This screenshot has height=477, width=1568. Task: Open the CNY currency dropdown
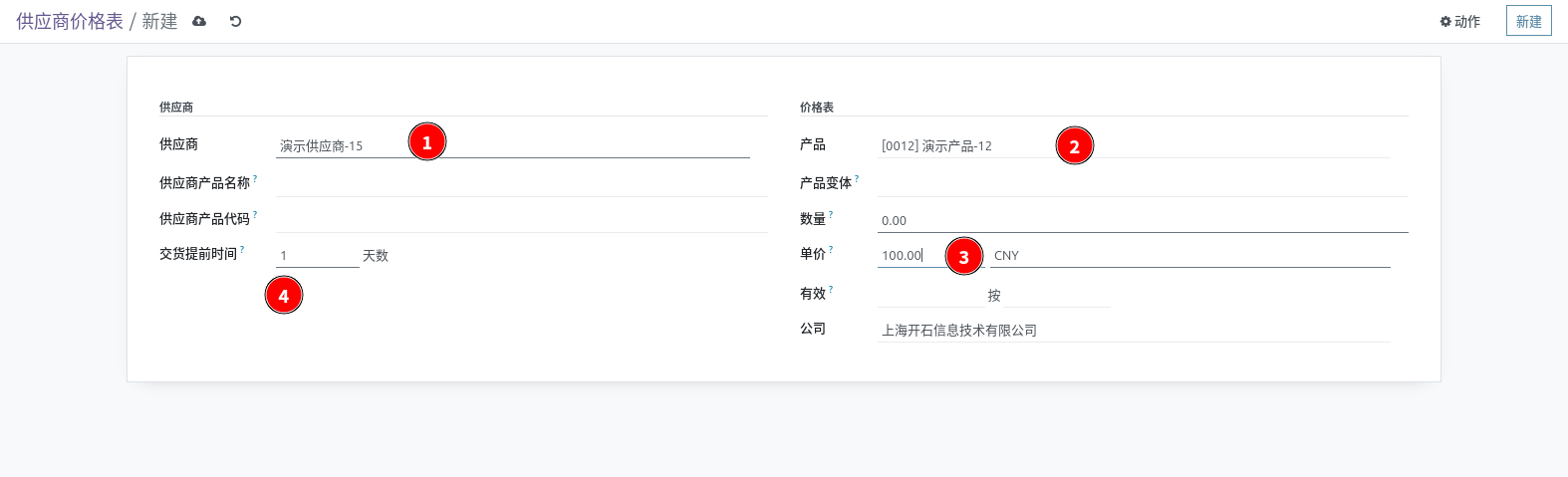[x=1189, y=255]
